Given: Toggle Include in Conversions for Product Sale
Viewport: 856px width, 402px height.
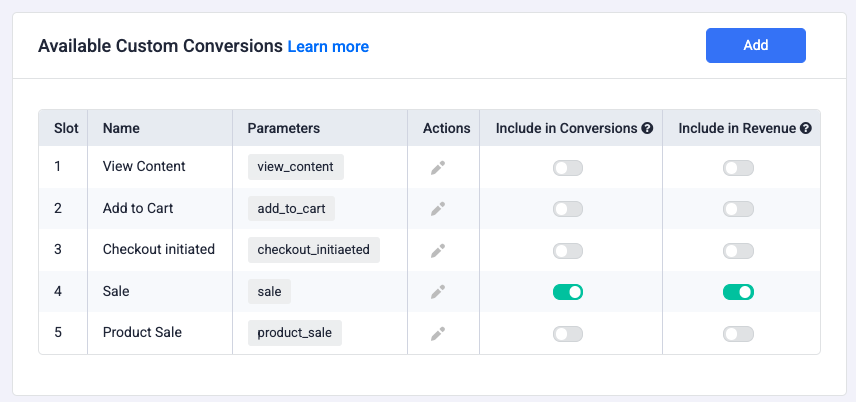Looking at the screenshot, I should [568, 334].
